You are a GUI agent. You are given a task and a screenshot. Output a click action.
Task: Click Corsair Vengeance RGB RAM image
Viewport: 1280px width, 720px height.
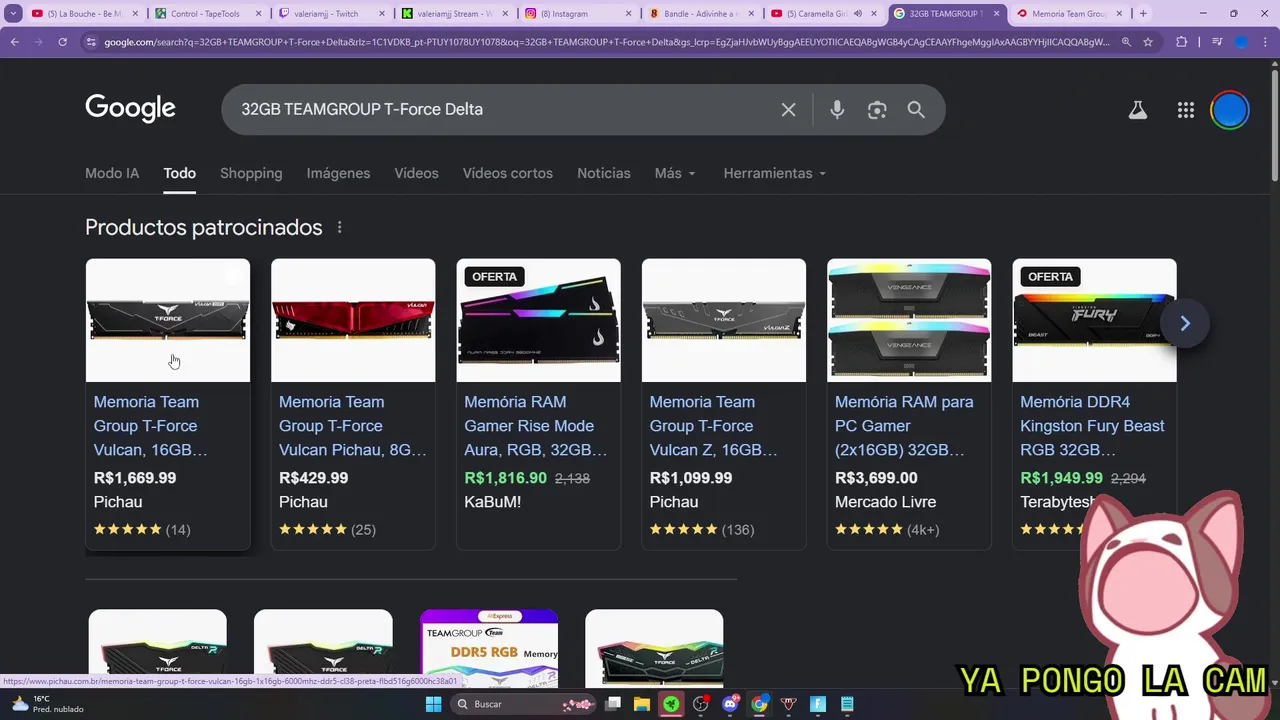[909, 320]
